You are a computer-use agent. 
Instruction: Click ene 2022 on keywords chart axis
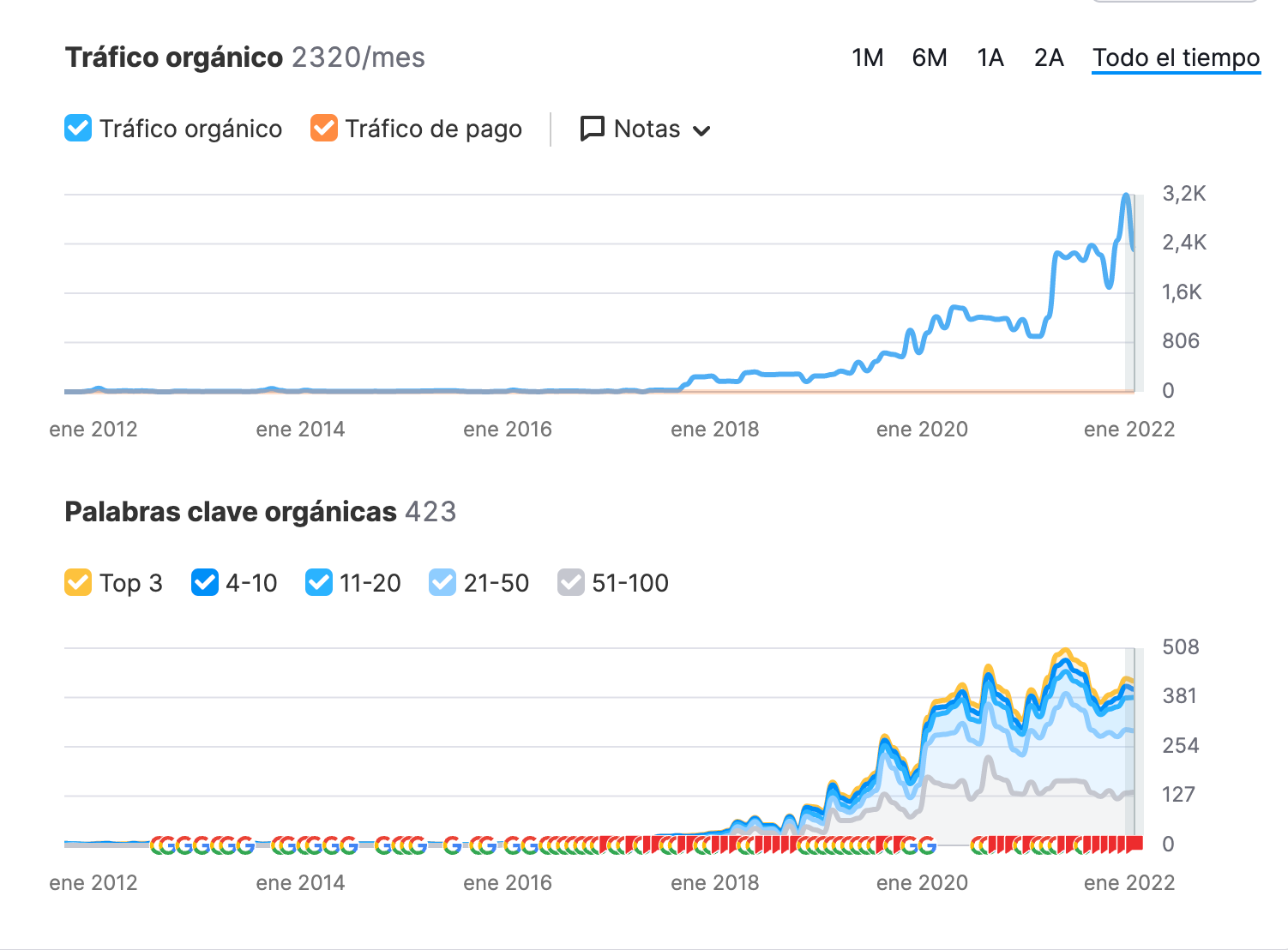[1129, 883]
